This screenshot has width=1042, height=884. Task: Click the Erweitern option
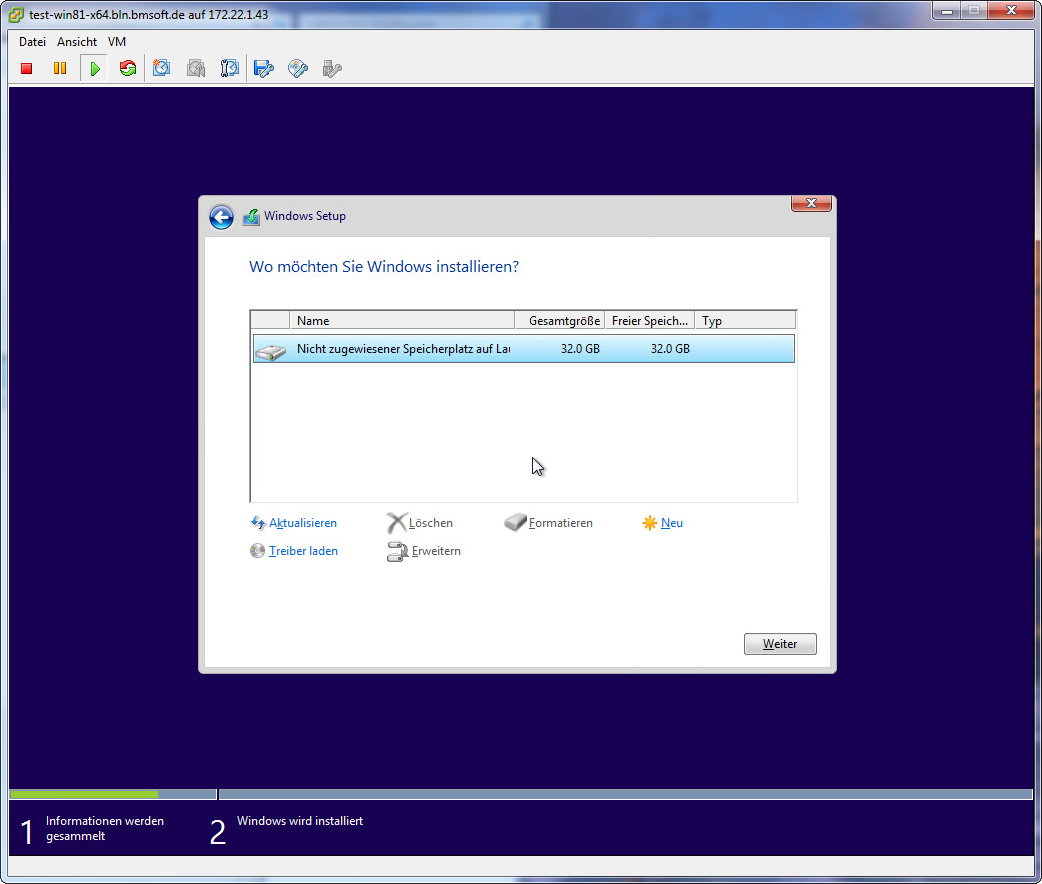pos(436,551)
